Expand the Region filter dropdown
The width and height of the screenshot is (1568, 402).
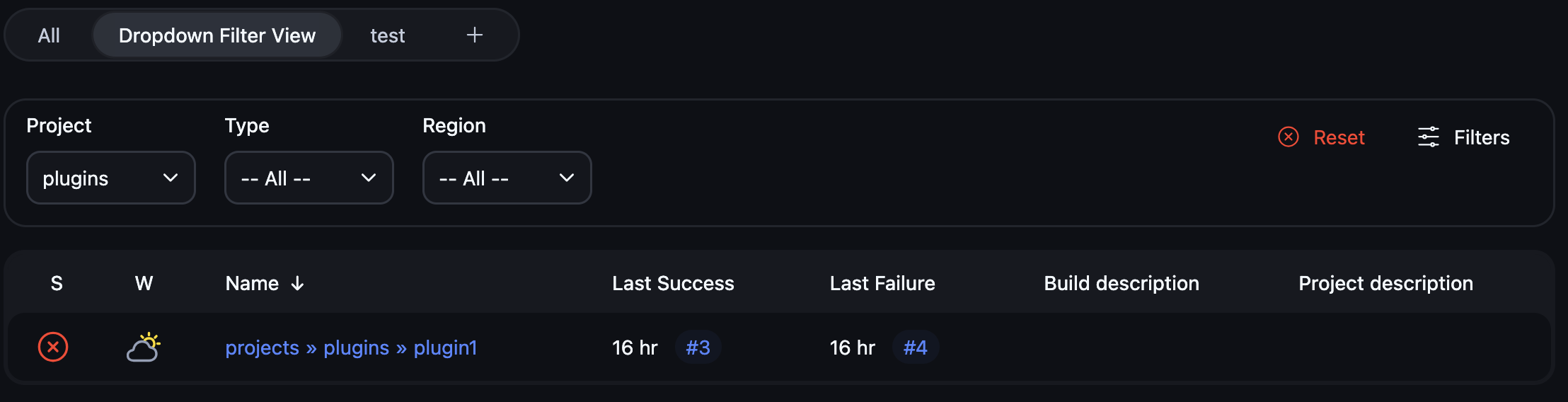507,178
